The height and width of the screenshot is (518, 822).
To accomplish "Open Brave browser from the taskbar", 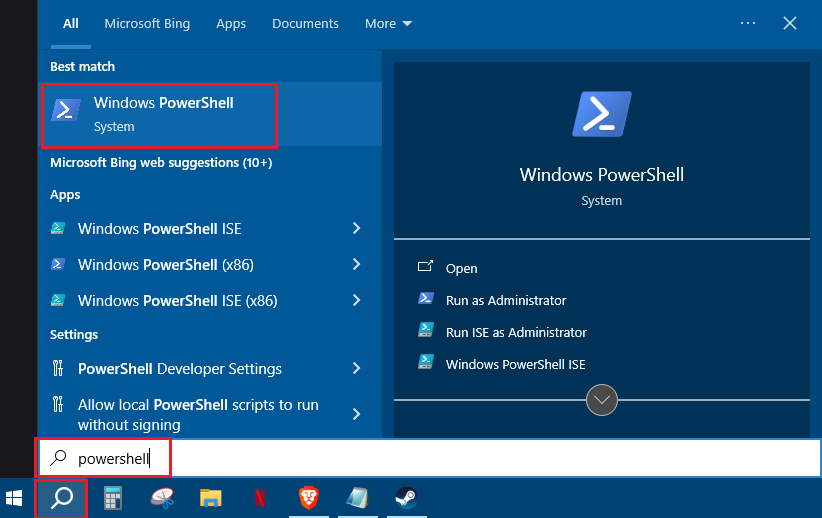I will click(x=309, y=498).
